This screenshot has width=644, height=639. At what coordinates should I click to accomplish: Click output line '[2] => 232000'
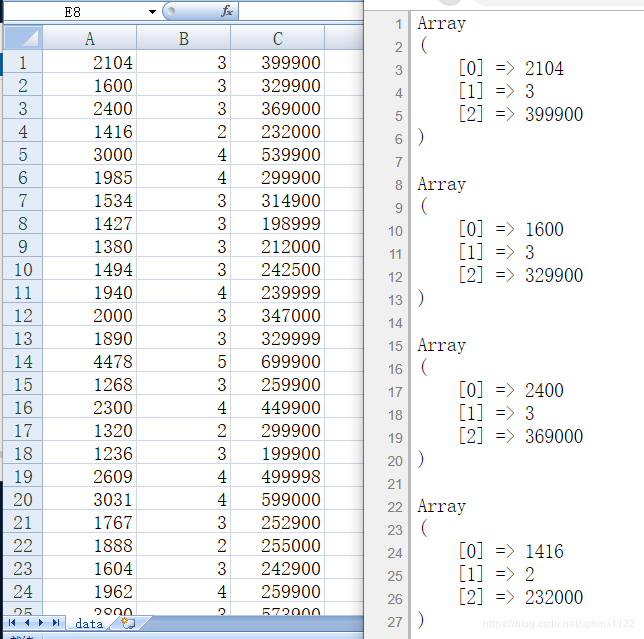pos(521,597)
